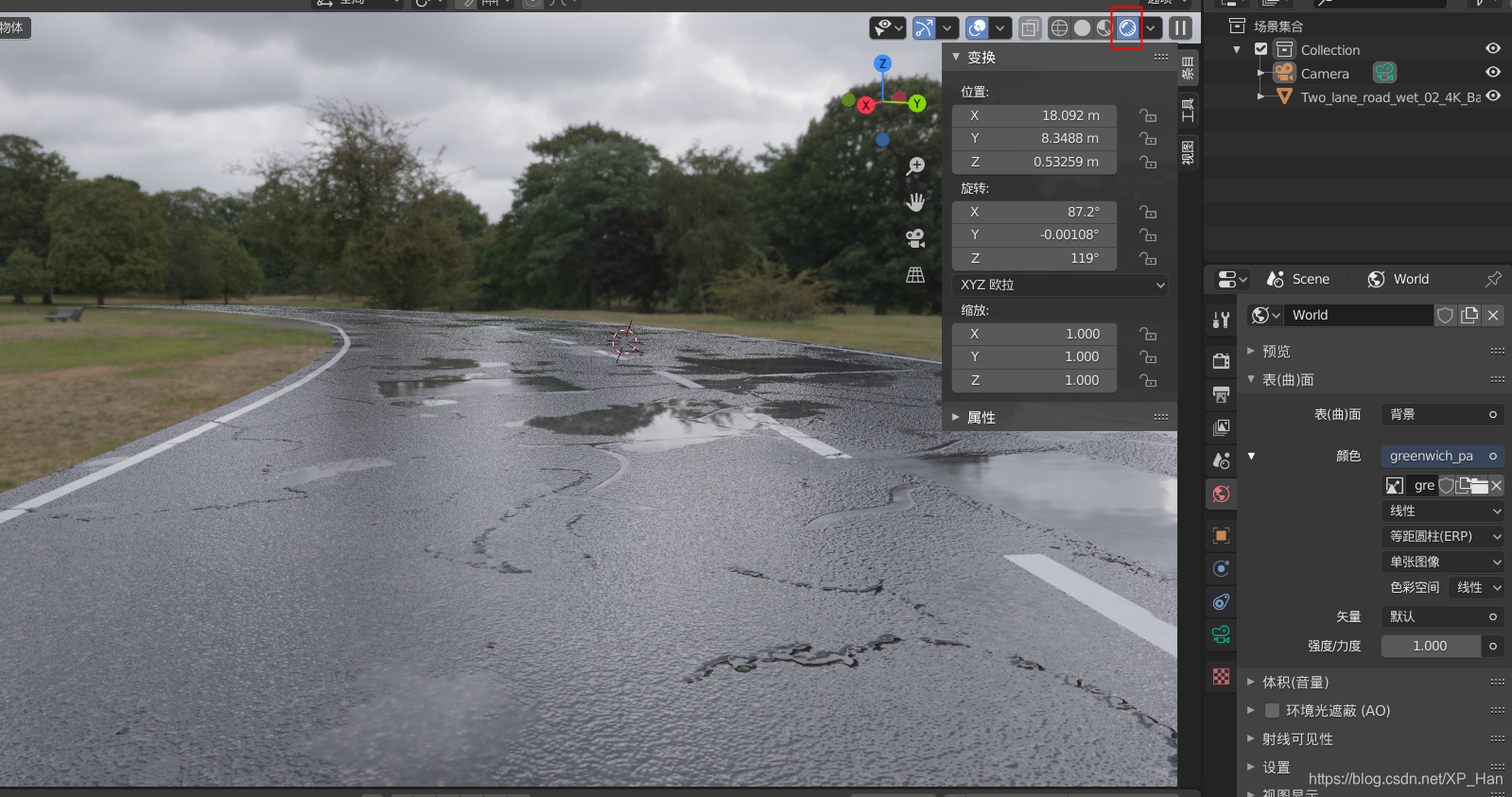Pause viewport render preview

tap(1180, 28)
